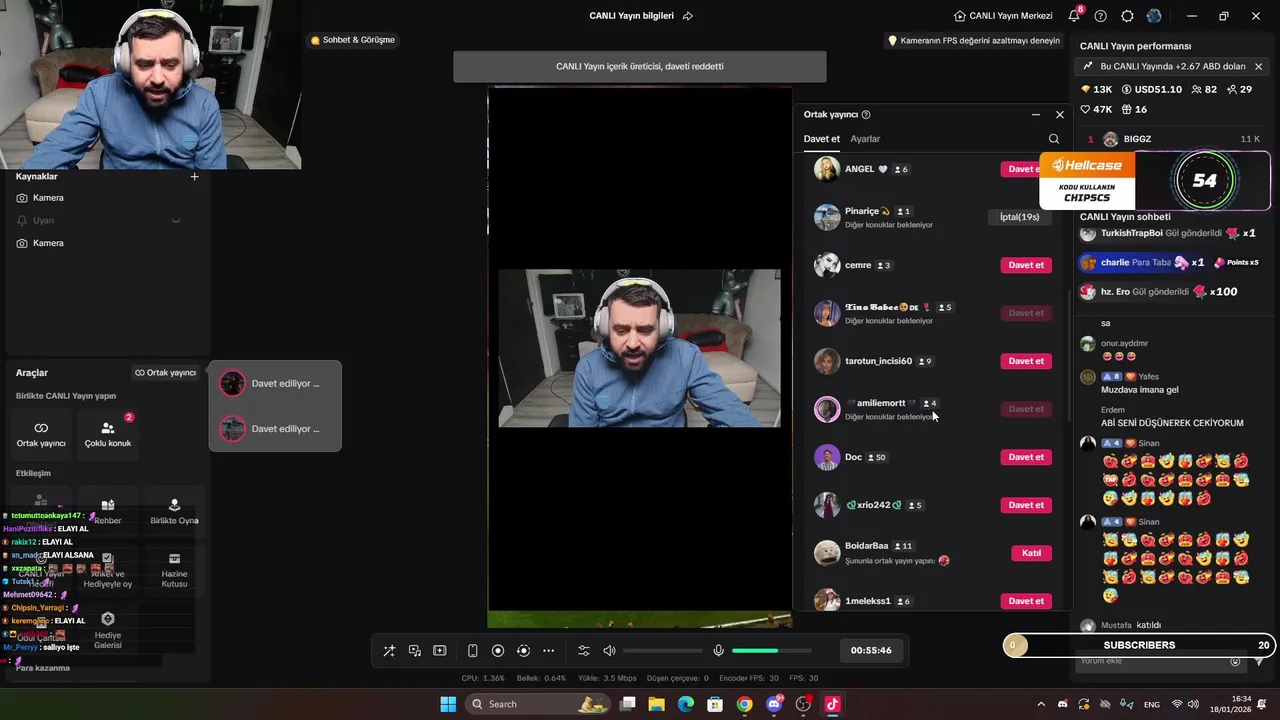Open the beauty effects wand tool
Screen dimensions: 1280x720
point(389,651)
